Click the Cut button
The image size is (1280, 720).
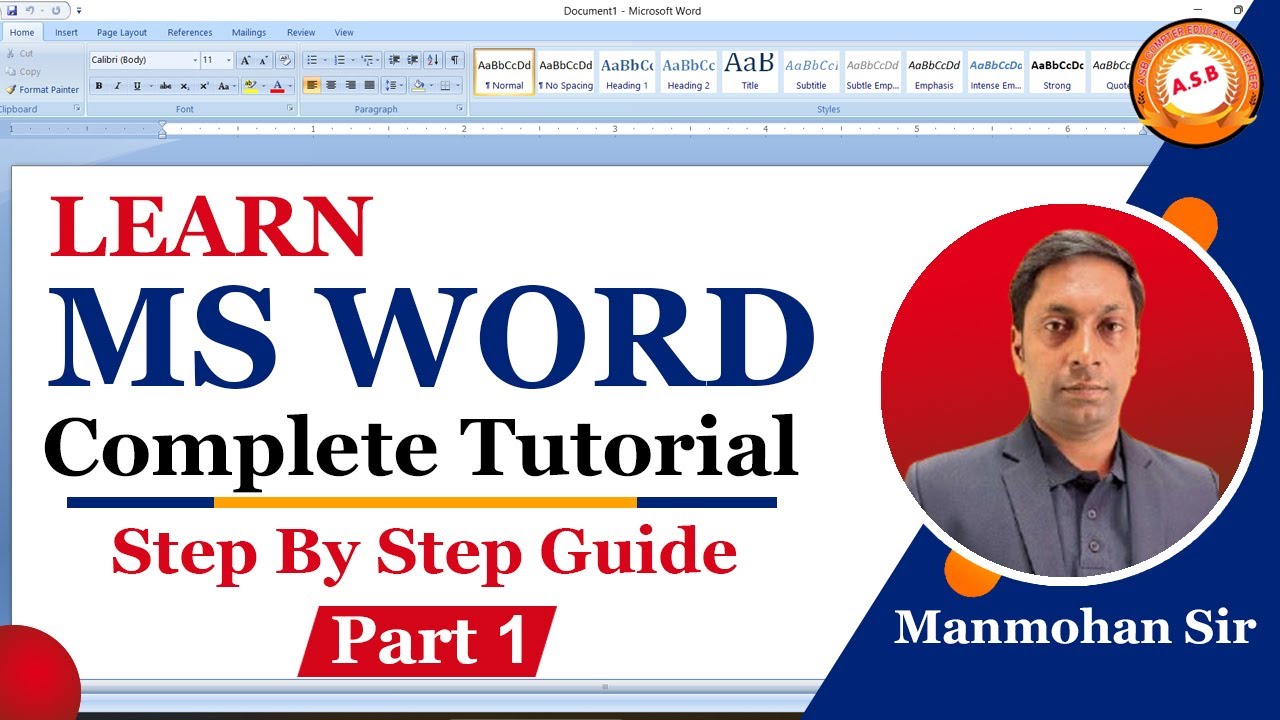(x=20, y=53)
